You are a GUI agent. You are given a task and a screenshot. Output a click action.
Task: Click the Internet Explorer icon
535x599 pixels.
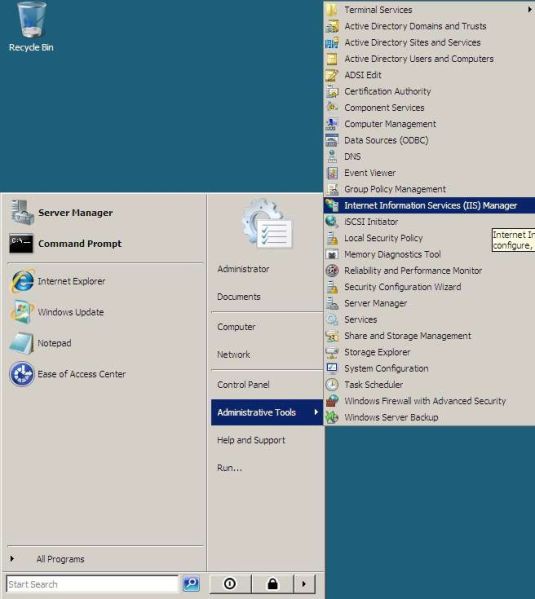click(x=22, y=282)
